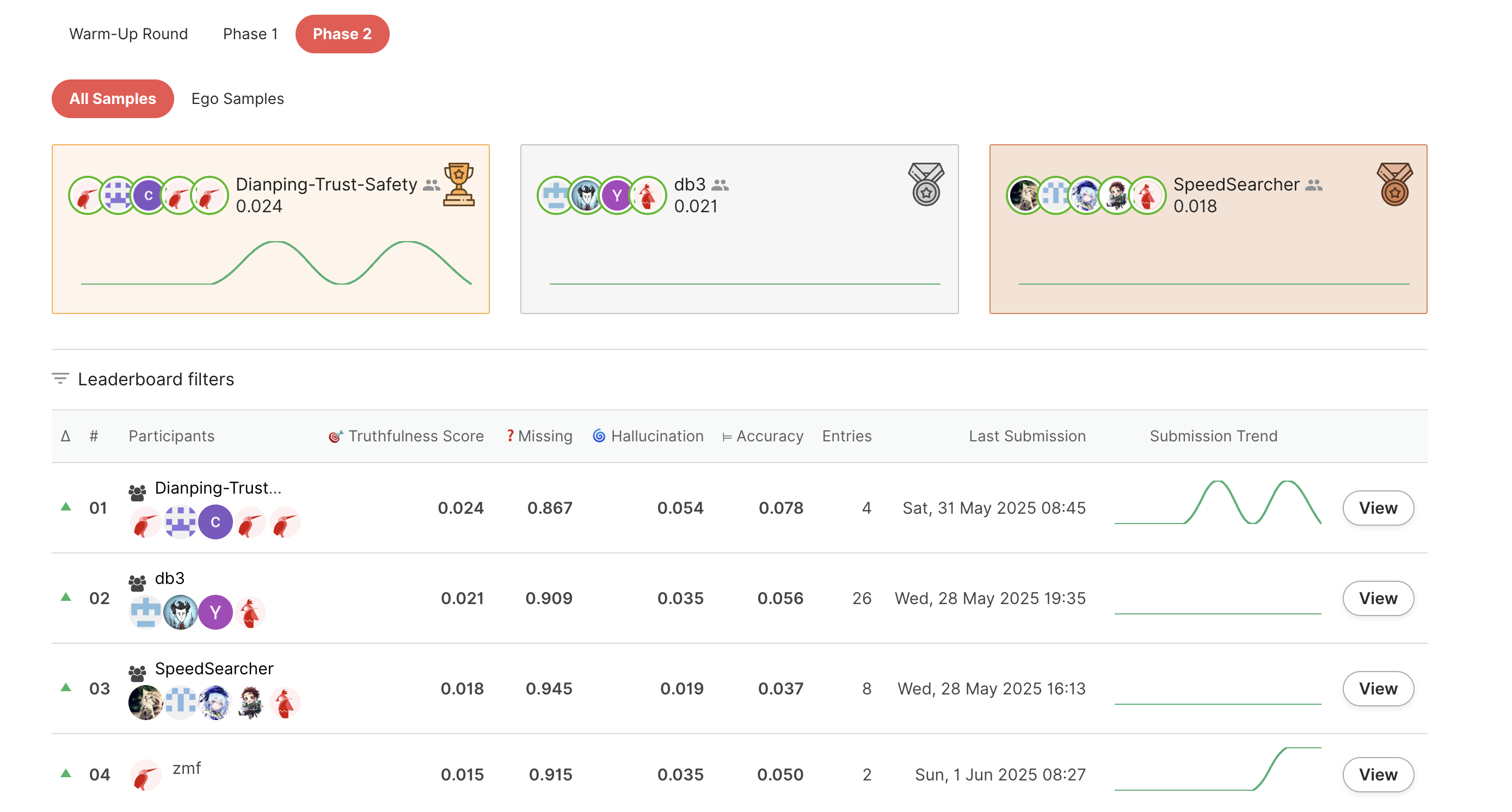
Task: Expand the Leaderboard filters section
Action: tap(156, 379)
